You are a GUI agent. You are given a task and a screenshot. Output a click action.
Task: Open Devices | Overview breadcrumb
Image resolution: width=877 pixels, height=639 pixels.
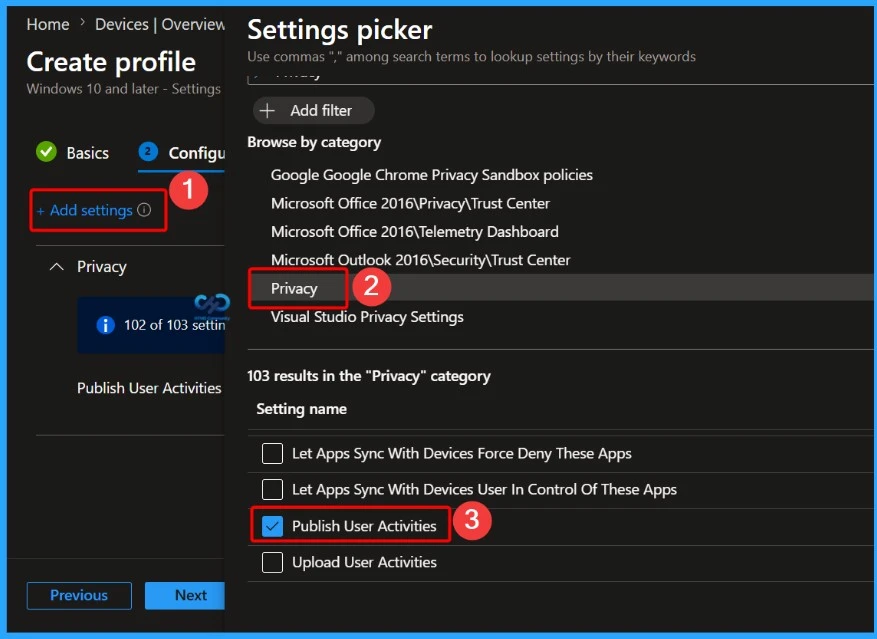tap(160, 25)
